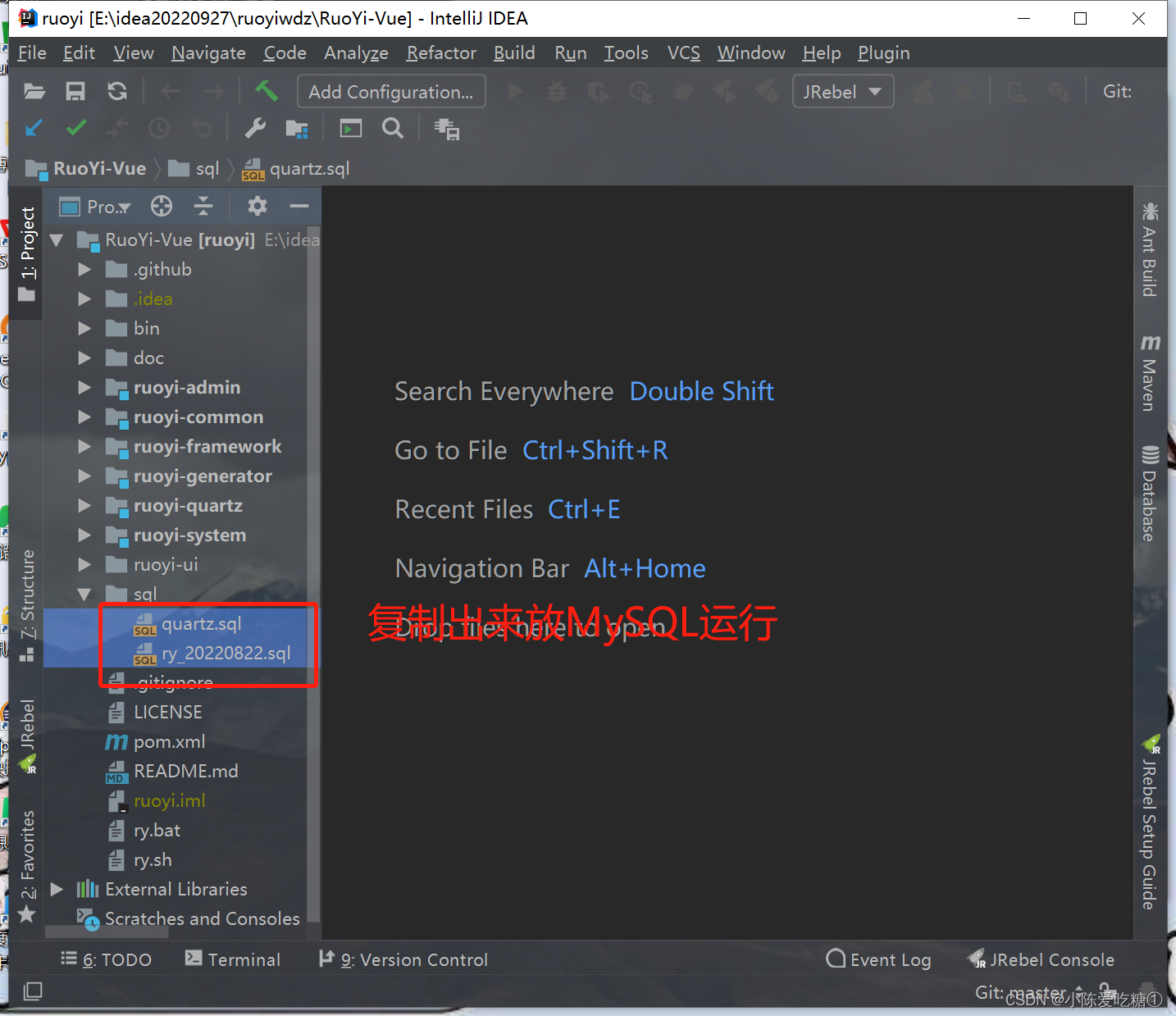This screenshot has width=1176, height=1016.
Task: Click the Synchronize refresh icon
Action: coord(117,91)
